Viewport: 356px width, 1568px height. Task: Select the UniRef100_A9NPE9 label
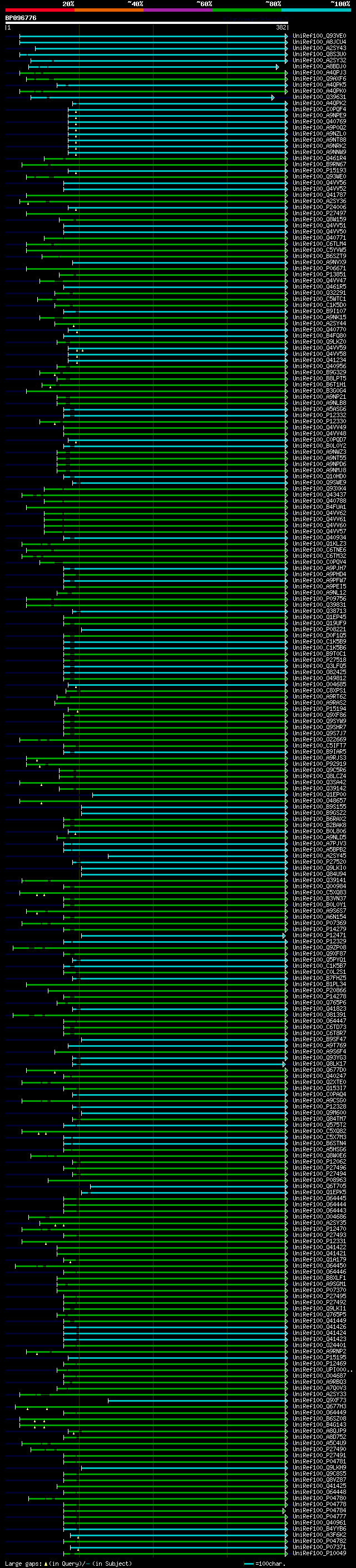click(319, 115)
